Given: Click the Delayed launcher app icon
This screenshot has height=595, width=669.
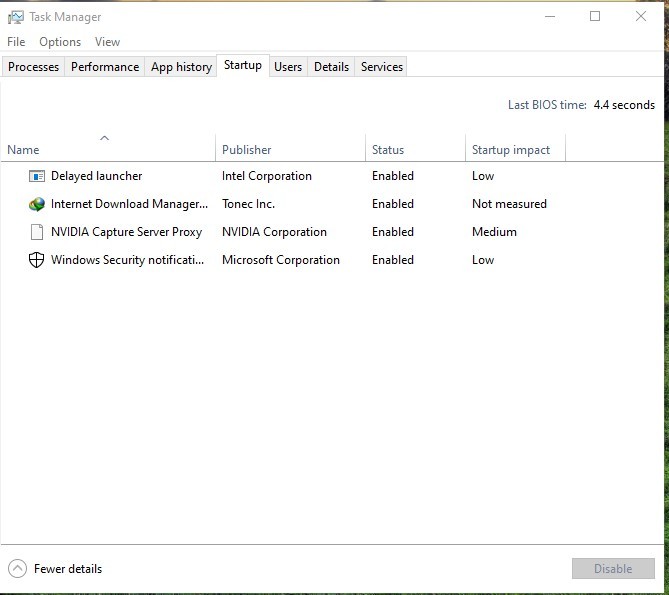Looking at the screenshot, I should pos(37,176).
